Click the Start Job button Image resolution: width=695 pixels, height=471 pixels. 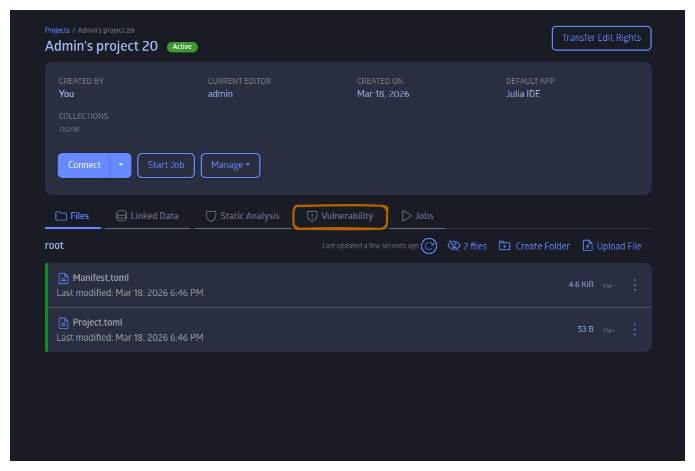(x=166, y=165)
